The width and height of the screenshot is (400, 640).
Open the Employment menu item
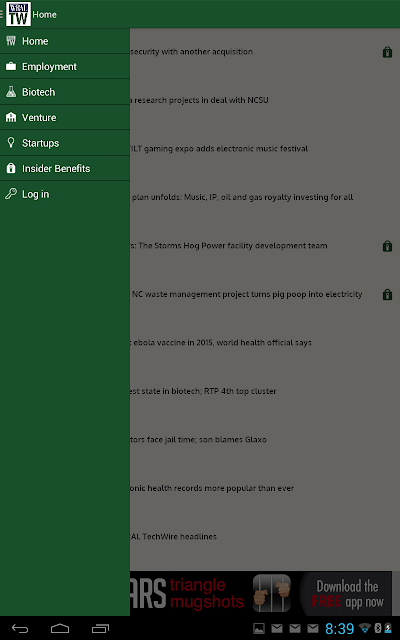(x=65, y=66)
